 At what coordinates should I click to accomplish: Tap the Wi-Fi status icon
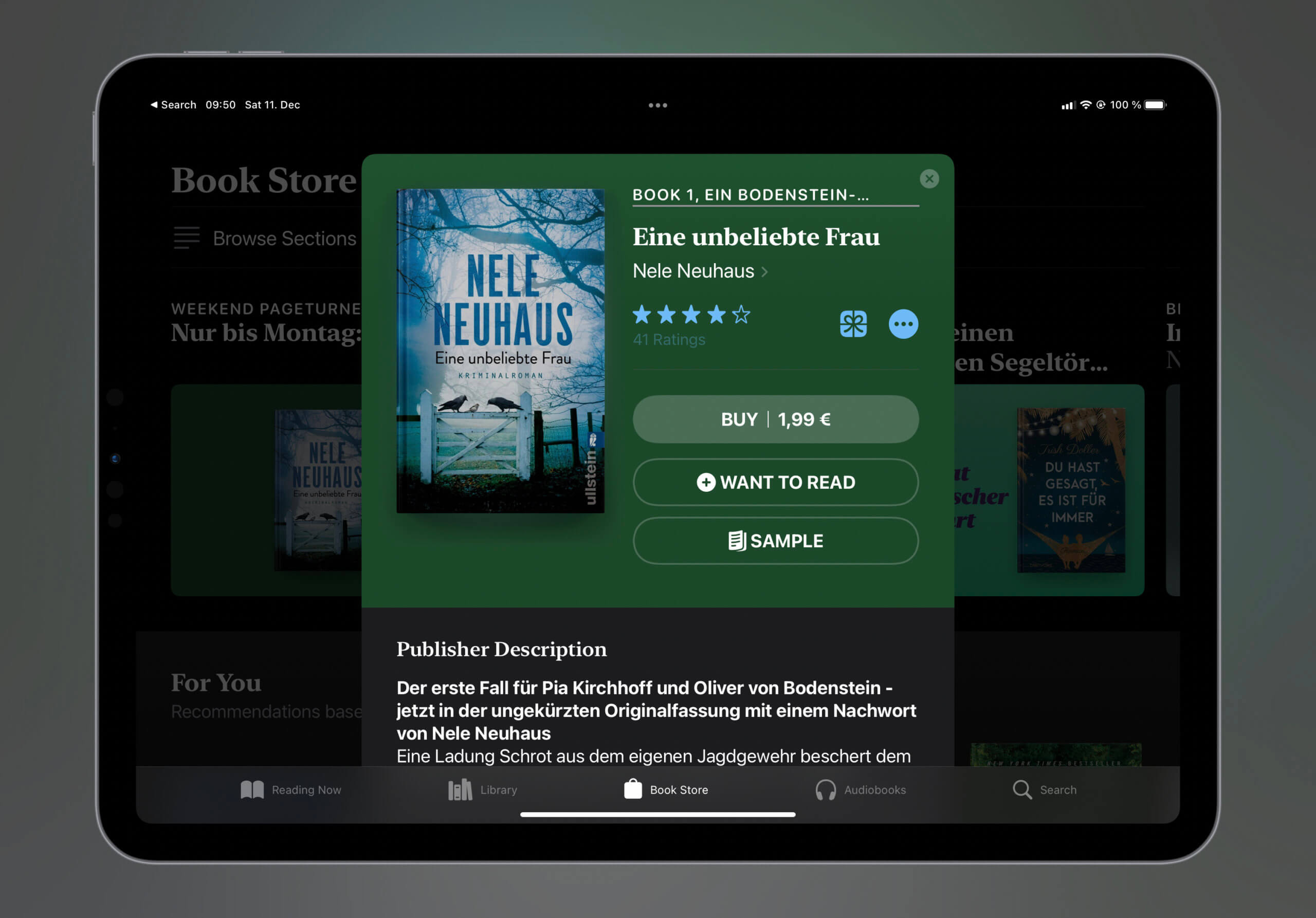pyautogui.click(x=1086, y=105)
